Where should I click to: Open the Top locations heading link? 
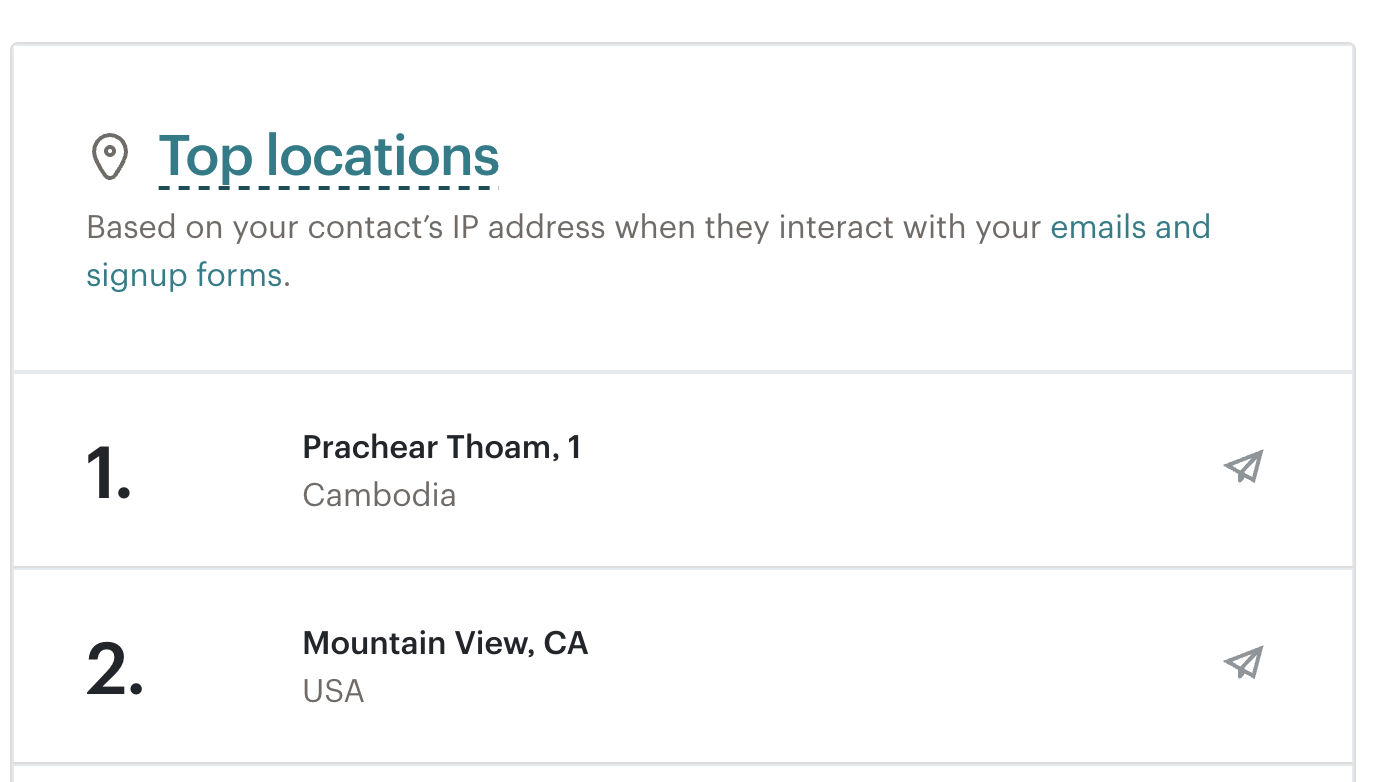point(329,157)
